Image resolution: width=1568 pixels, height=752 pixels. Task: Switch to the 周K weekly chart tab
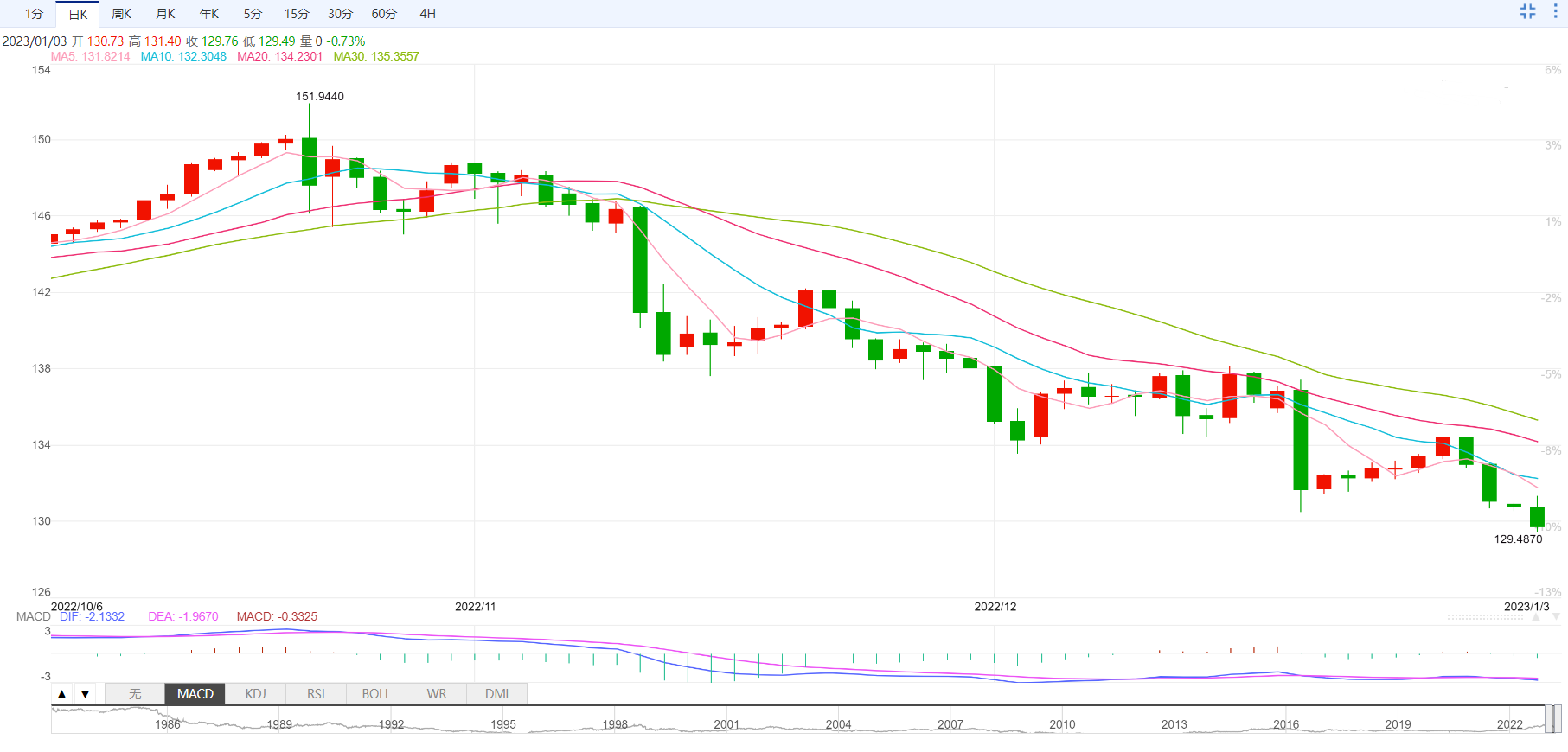[121, 14]
